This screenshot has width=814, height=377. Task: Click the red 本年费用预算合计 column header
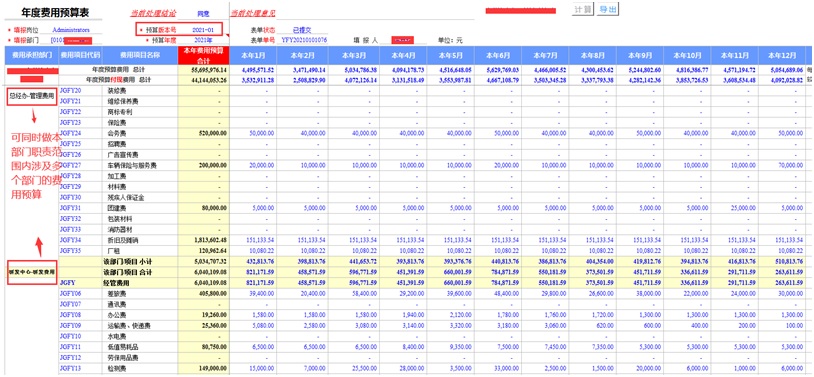tap(203, 55)
